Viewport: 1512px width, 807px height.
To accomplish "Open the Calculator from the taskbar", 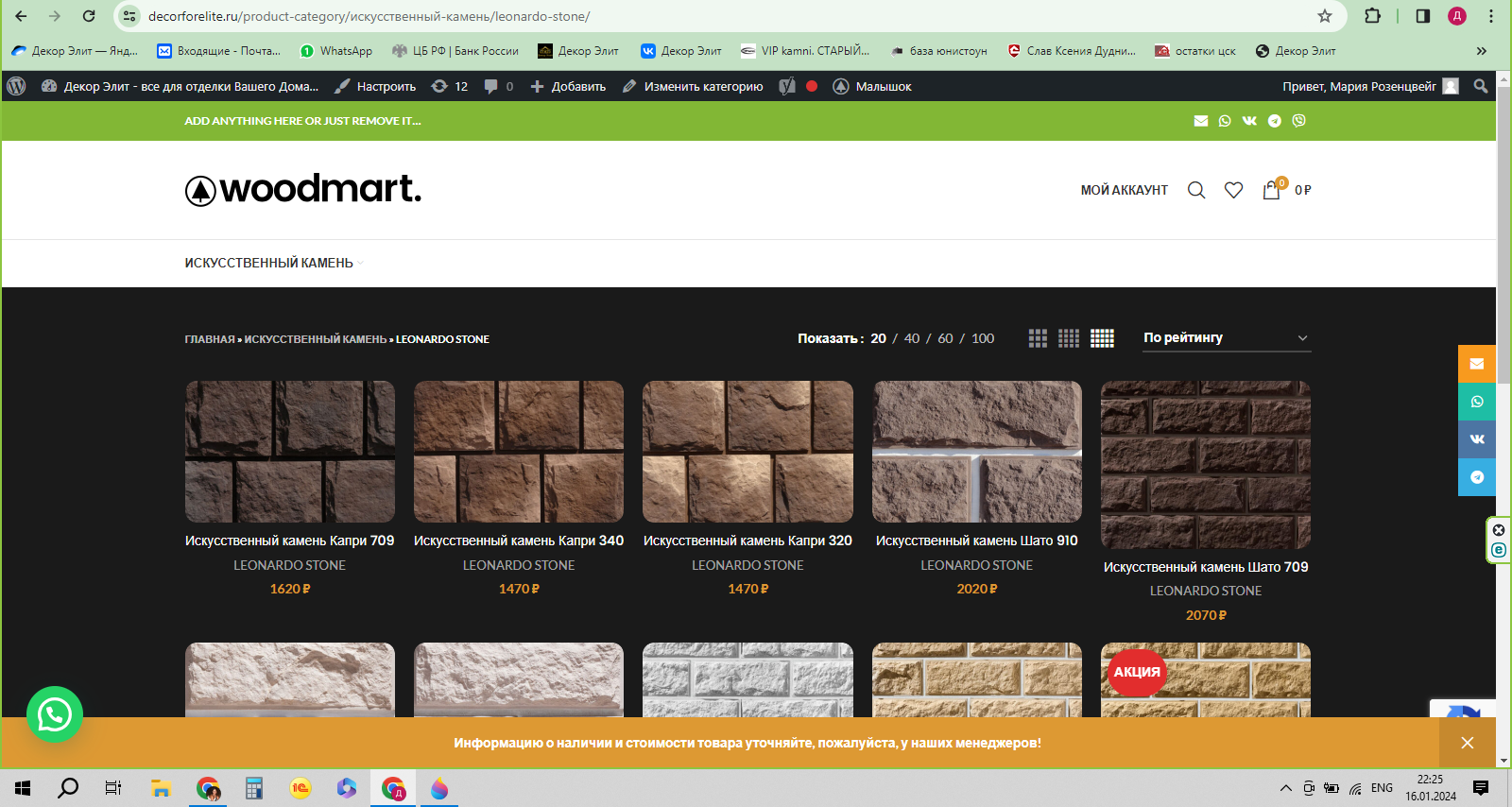I will click(x=253, y=788).
